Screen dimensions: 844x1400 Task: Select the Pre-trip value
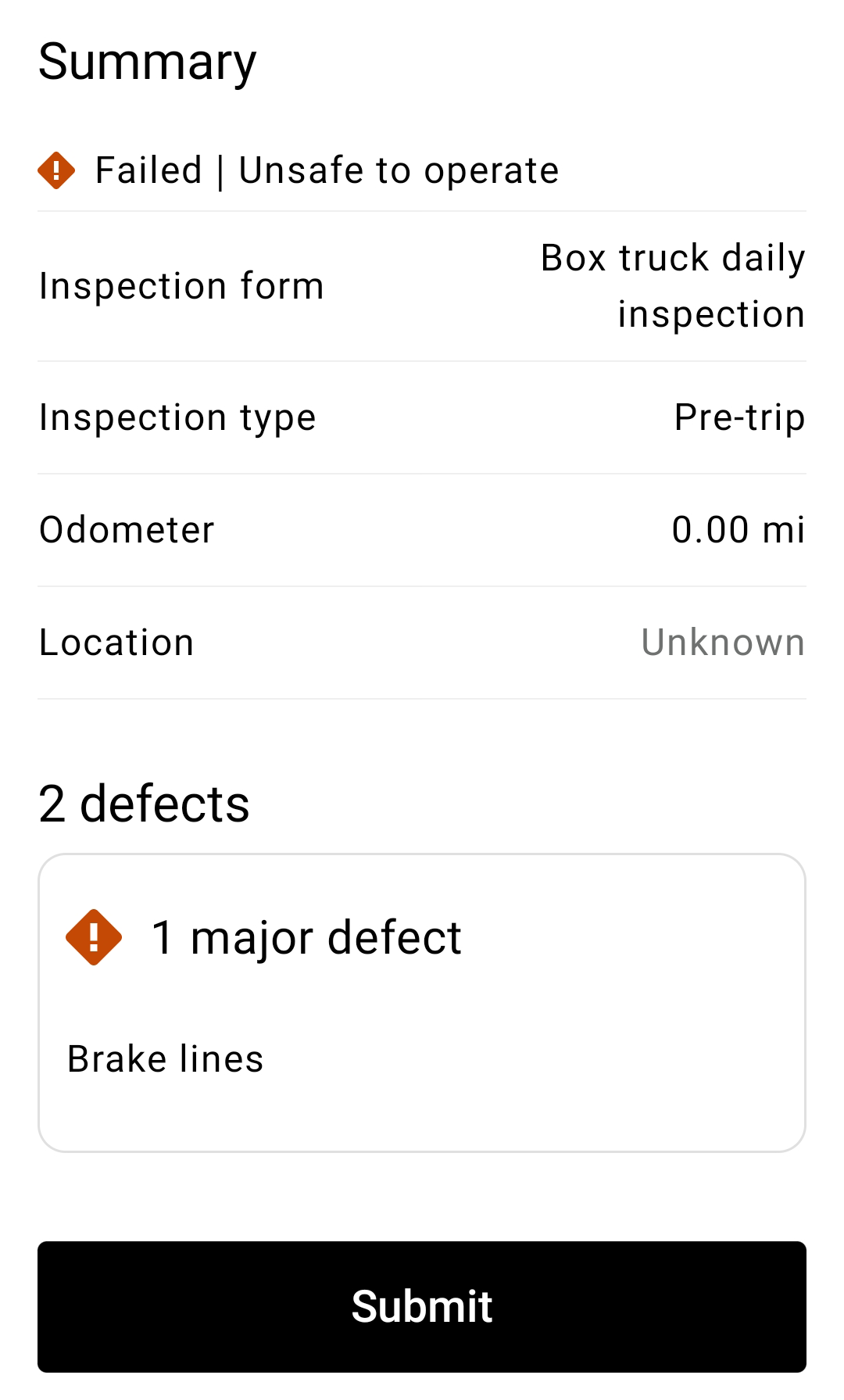[x=739, y=417]
